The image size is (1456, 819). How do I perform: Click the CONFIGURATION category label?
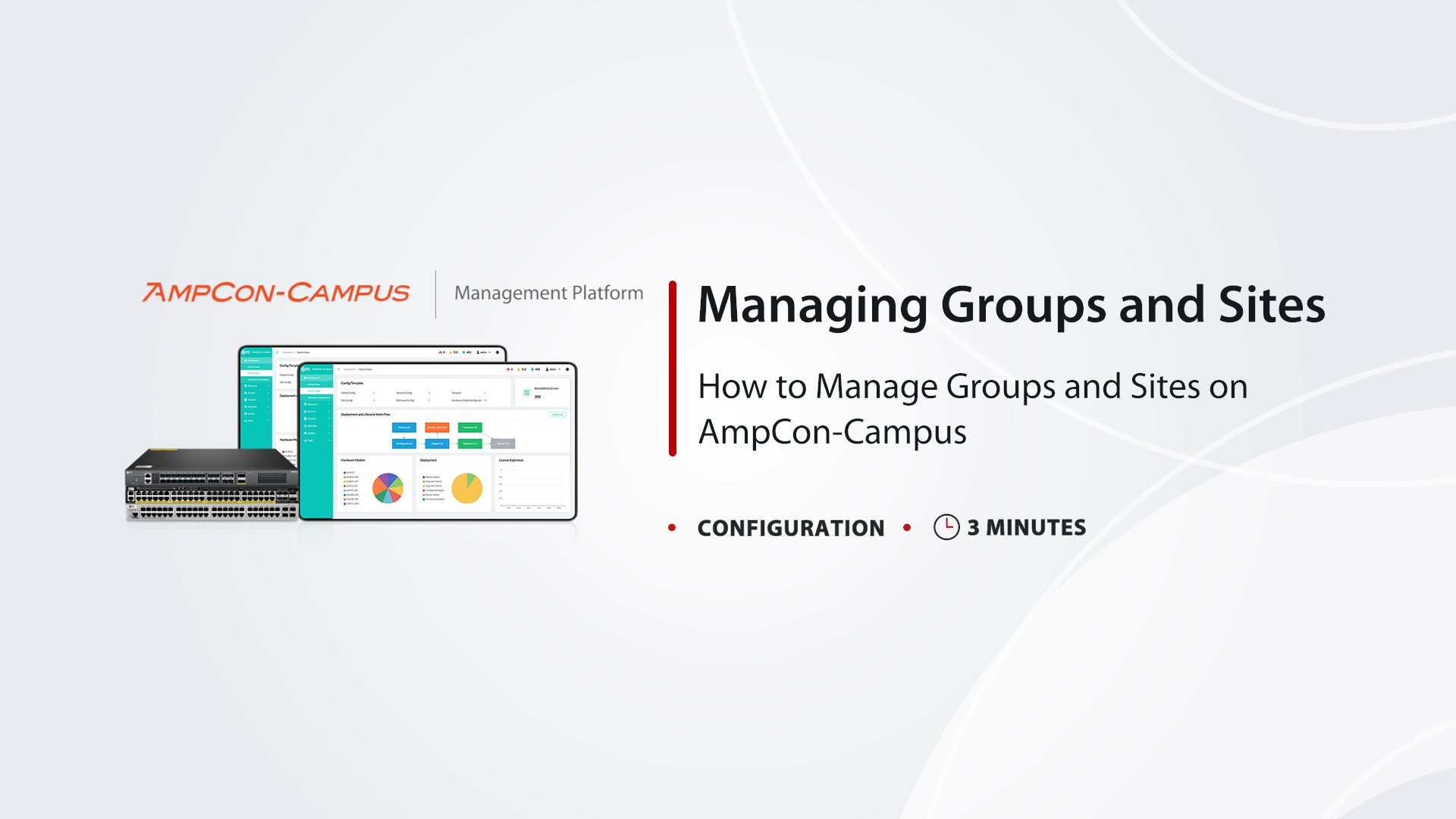pyautogui.click(x=790, y=528)
